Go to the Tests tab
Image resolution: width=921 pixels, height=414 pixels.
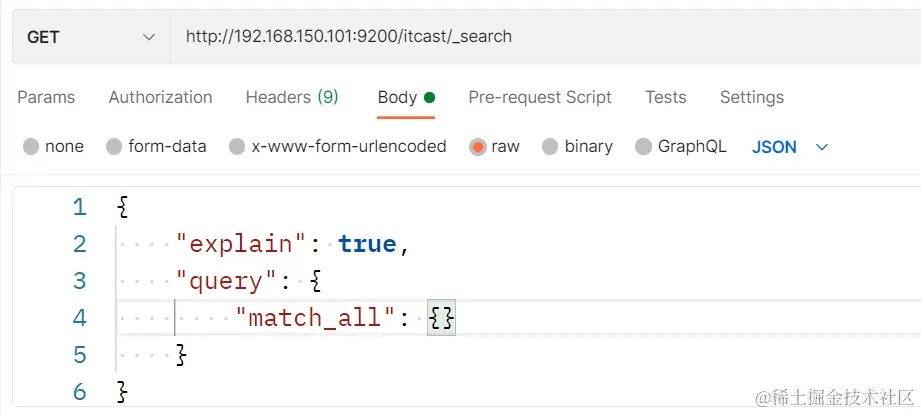[x=665, y=97]
